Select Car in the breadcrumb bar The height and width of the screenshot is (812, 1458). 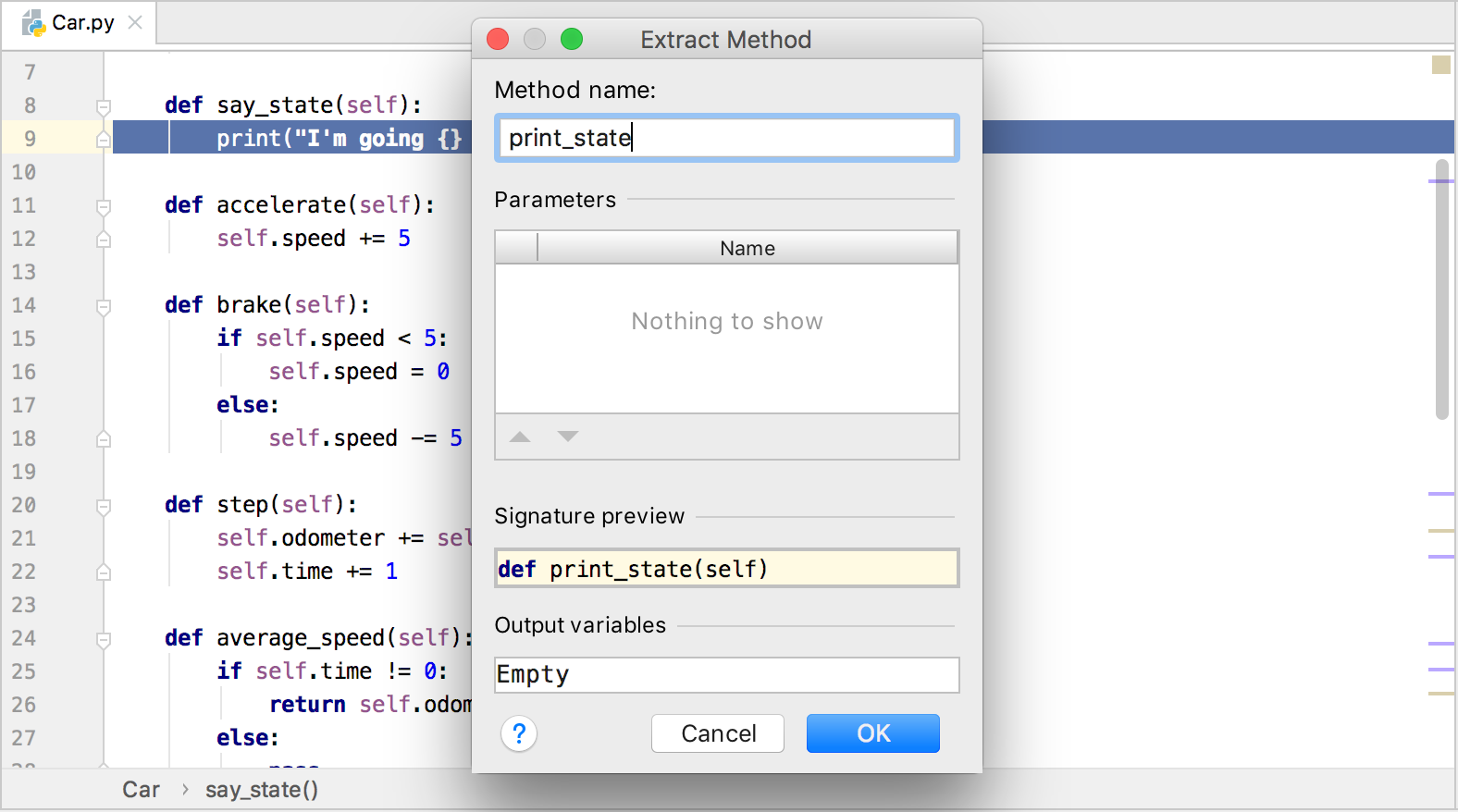point(141,790)
